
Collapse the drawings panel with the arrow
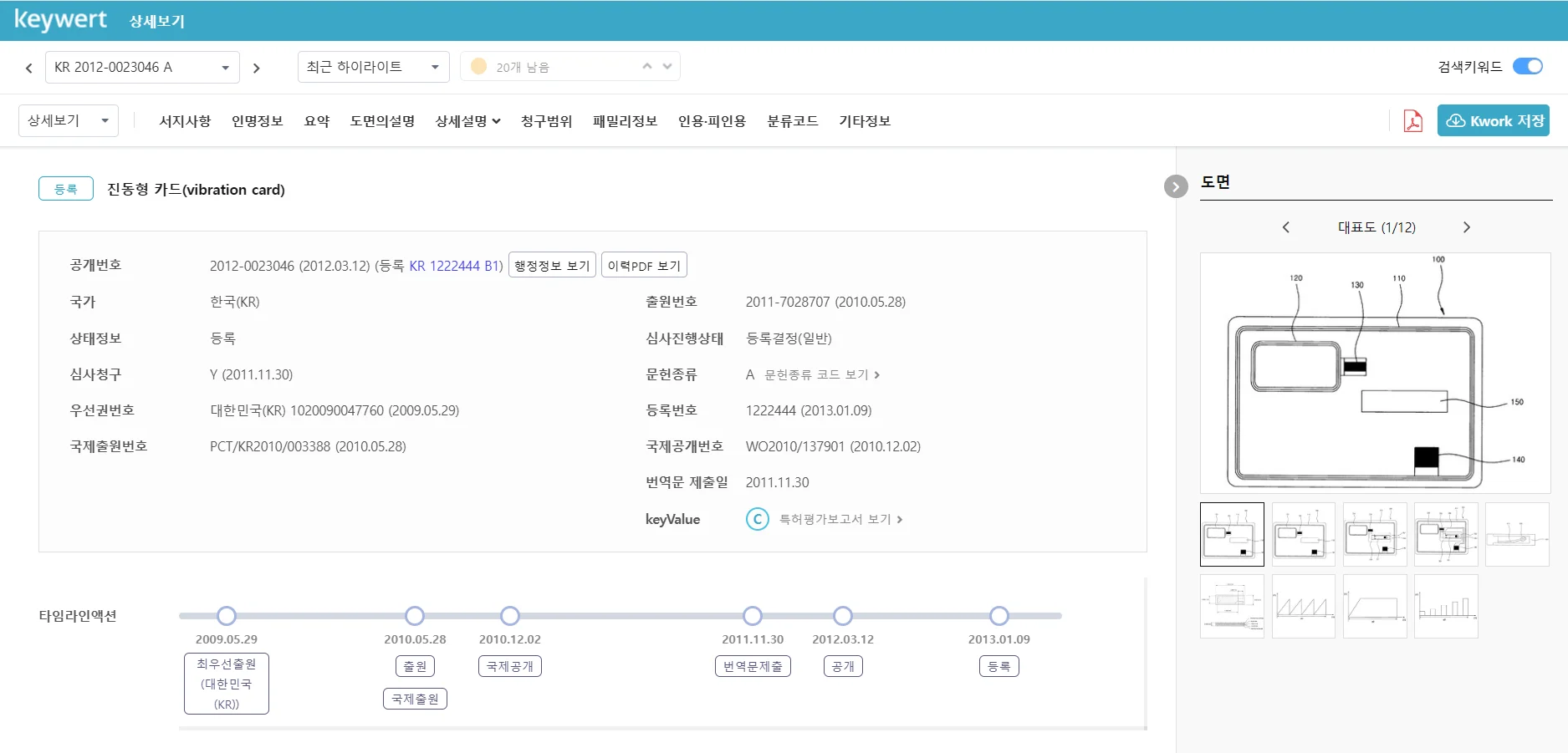[1175, 186]
